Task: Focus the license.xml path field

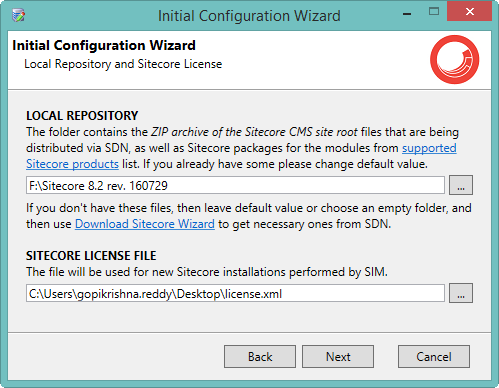Action: (x=235, y=293)
